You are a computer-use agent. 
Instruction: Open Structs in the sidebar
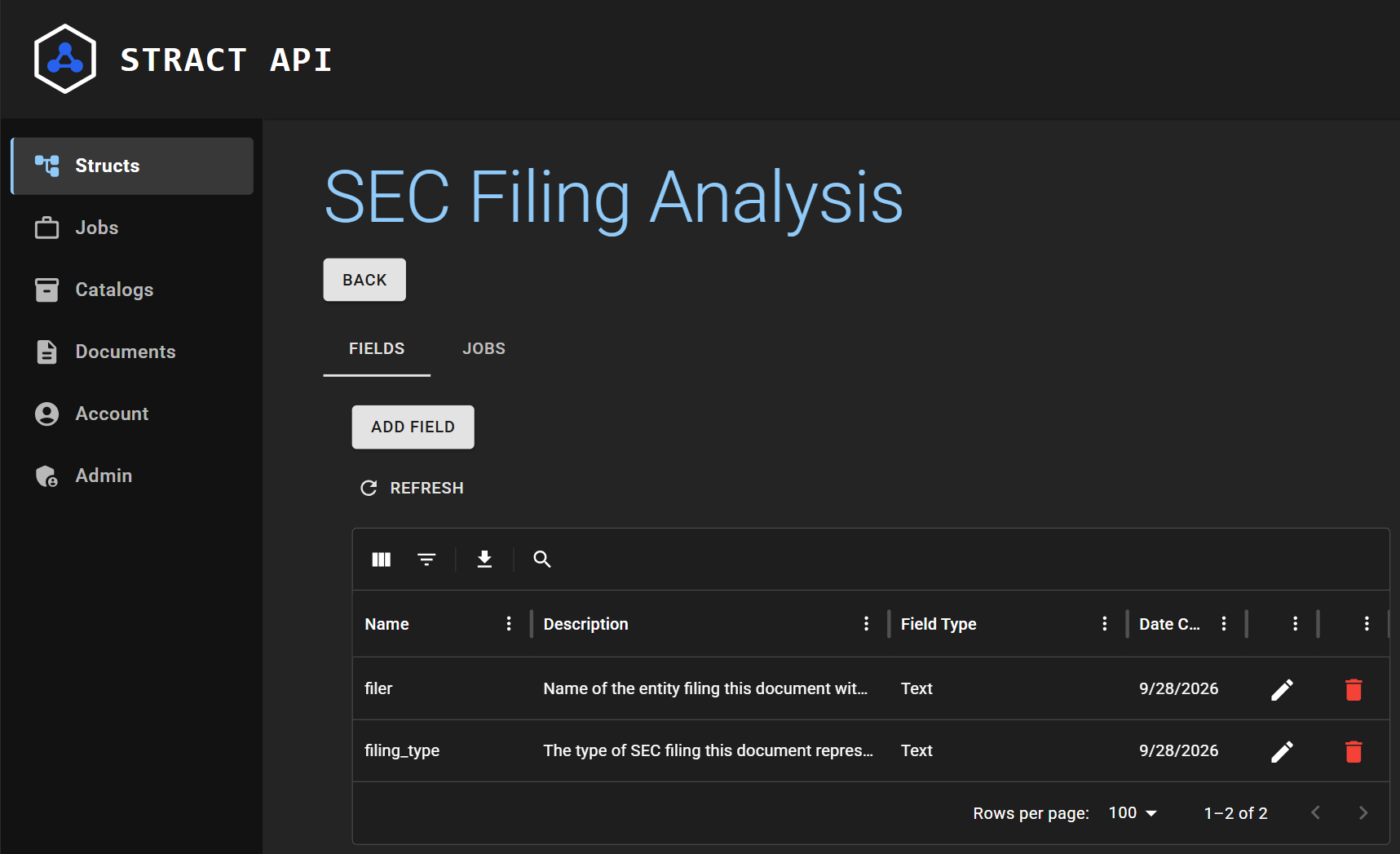[x=132, y=166]
